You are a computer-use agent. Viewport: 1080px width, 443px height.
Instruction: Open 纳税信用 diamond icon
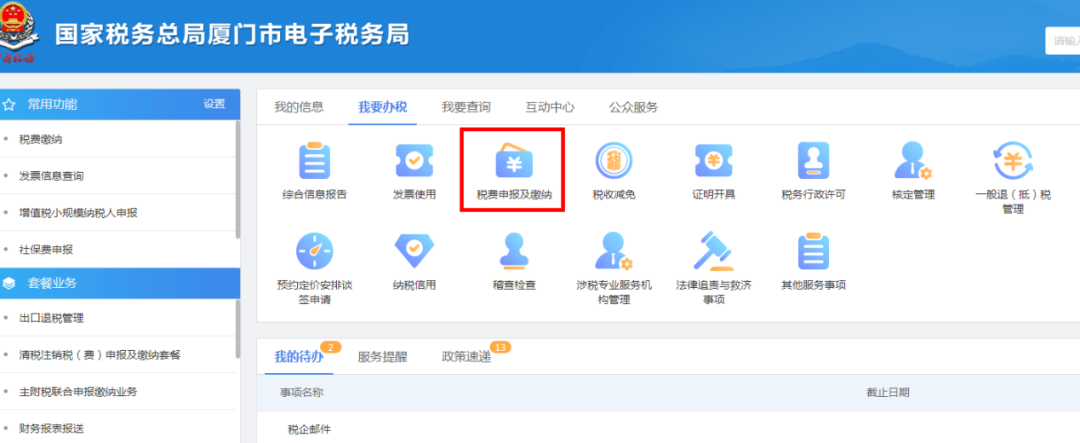[414, 251]
